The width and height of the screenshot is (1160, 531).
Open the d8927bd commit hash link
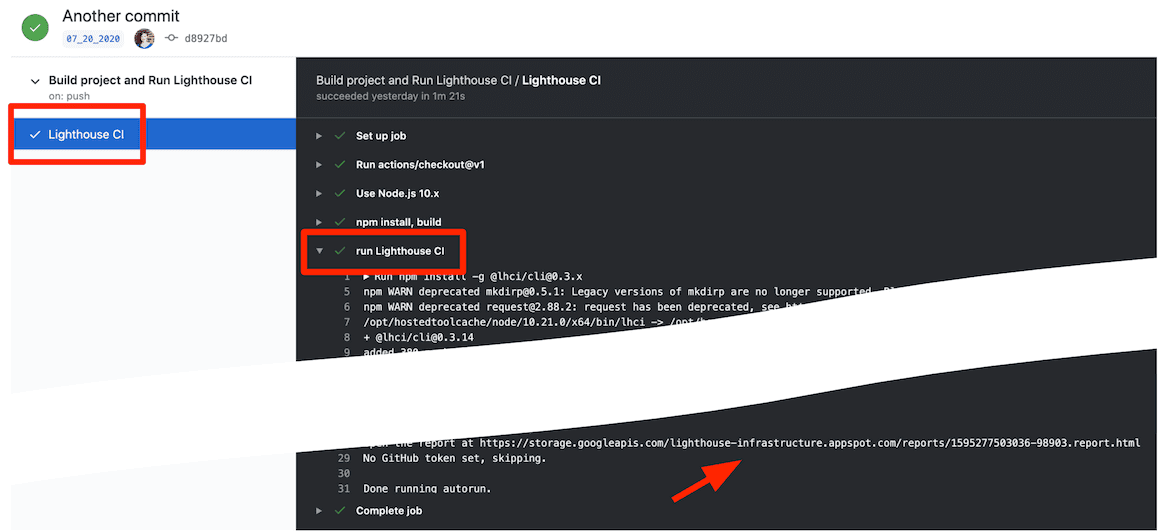coord(206,38)
